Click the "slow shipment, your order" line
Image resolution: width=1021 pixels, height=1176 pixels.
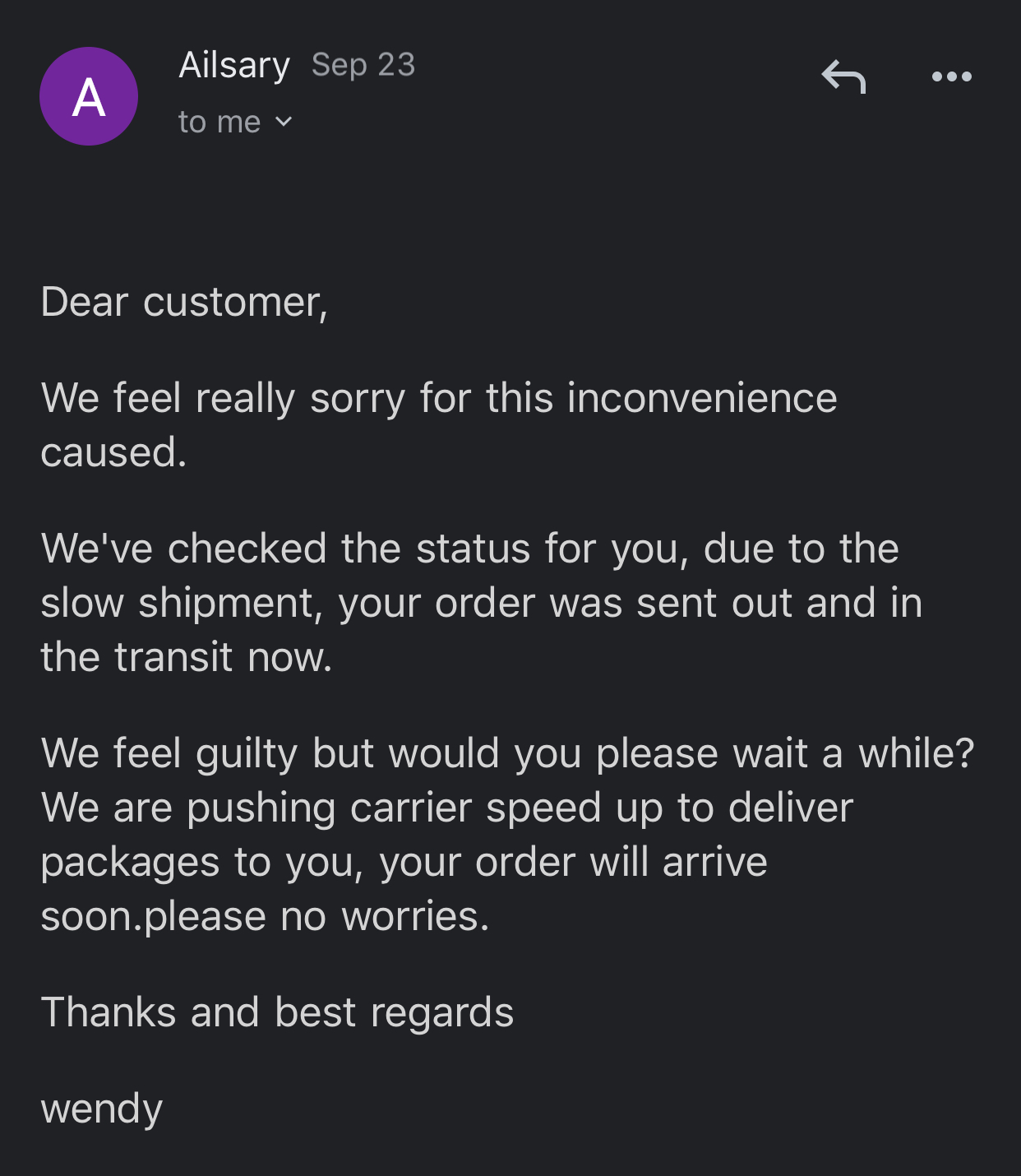coord(481,603)
